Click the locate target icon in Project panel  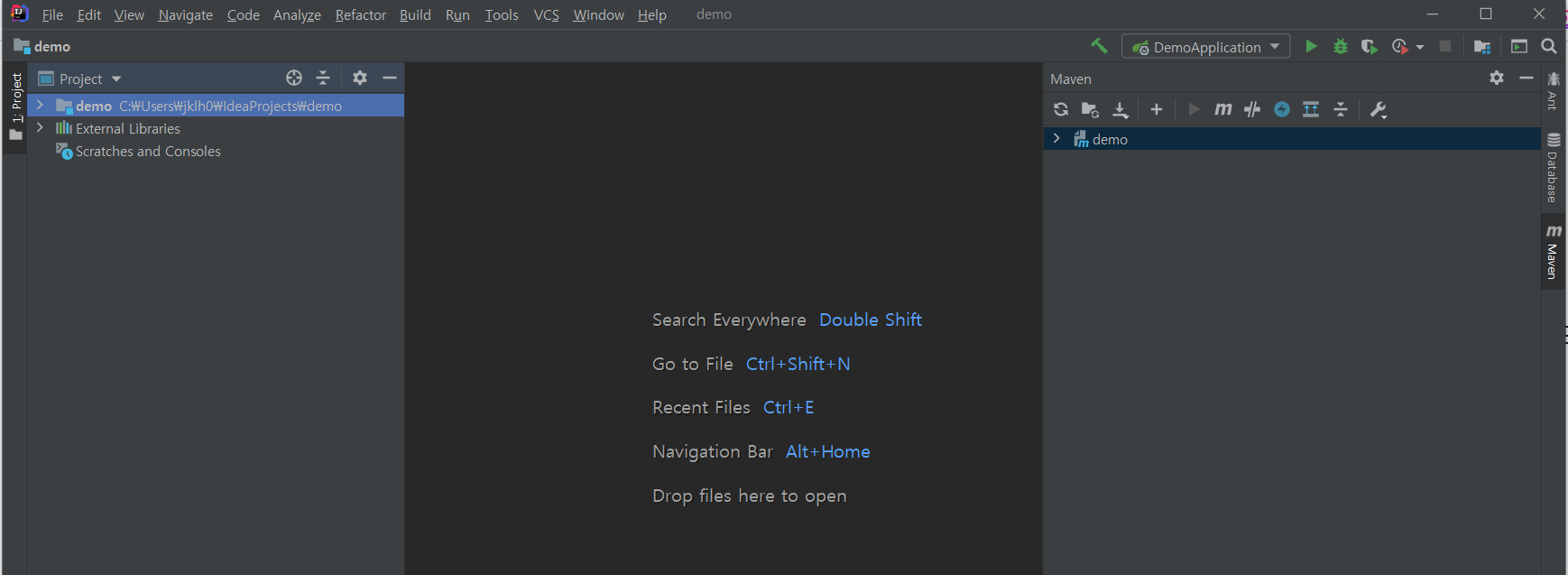294,79
